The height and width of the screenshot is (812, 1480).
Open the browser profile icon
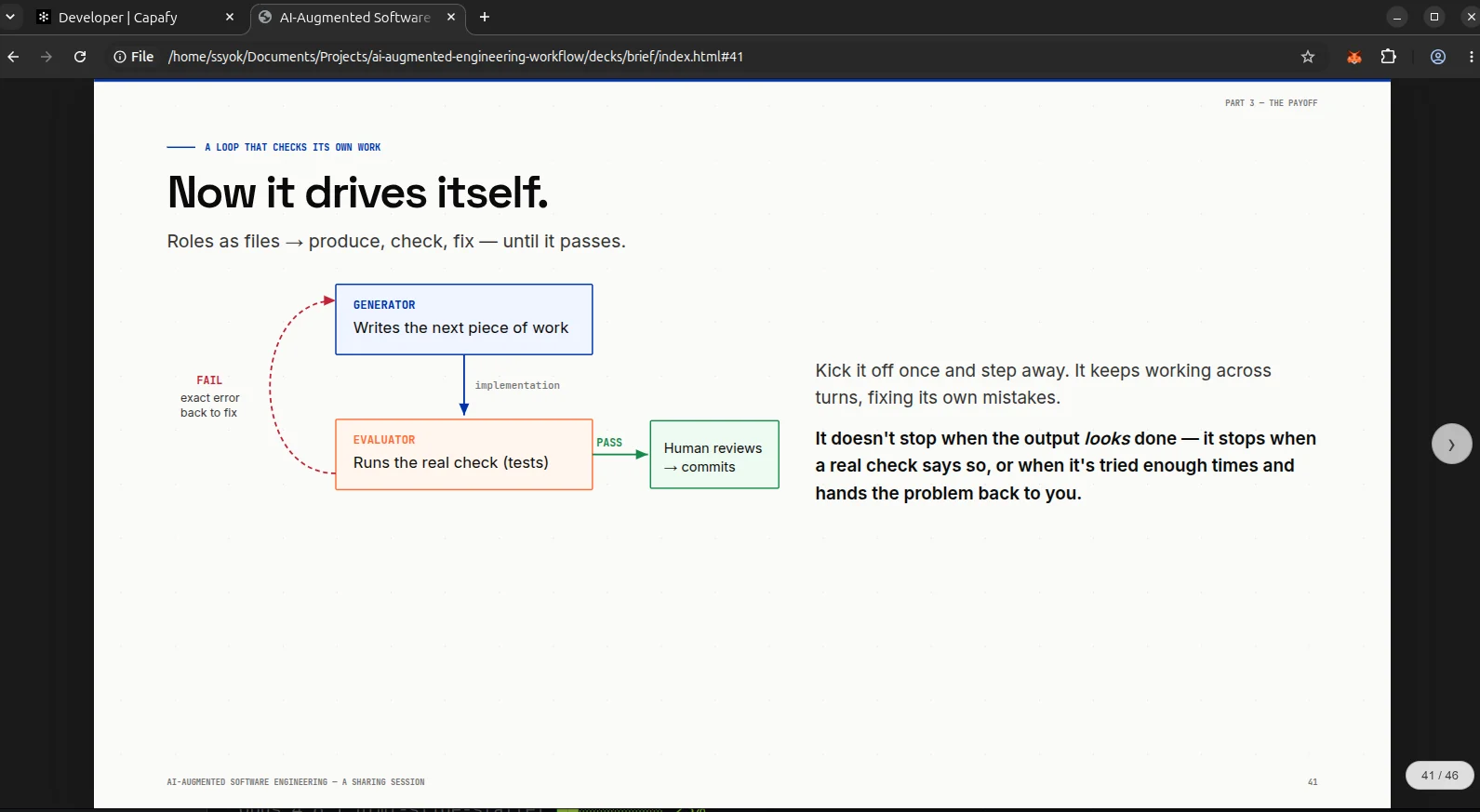point(1438,57)
